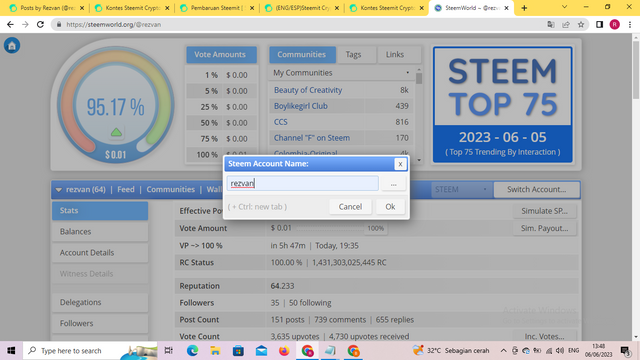Launch Firefox from taskbar
Image resolution: width=640 pixels, height=360 pixels.
point(284,351)
